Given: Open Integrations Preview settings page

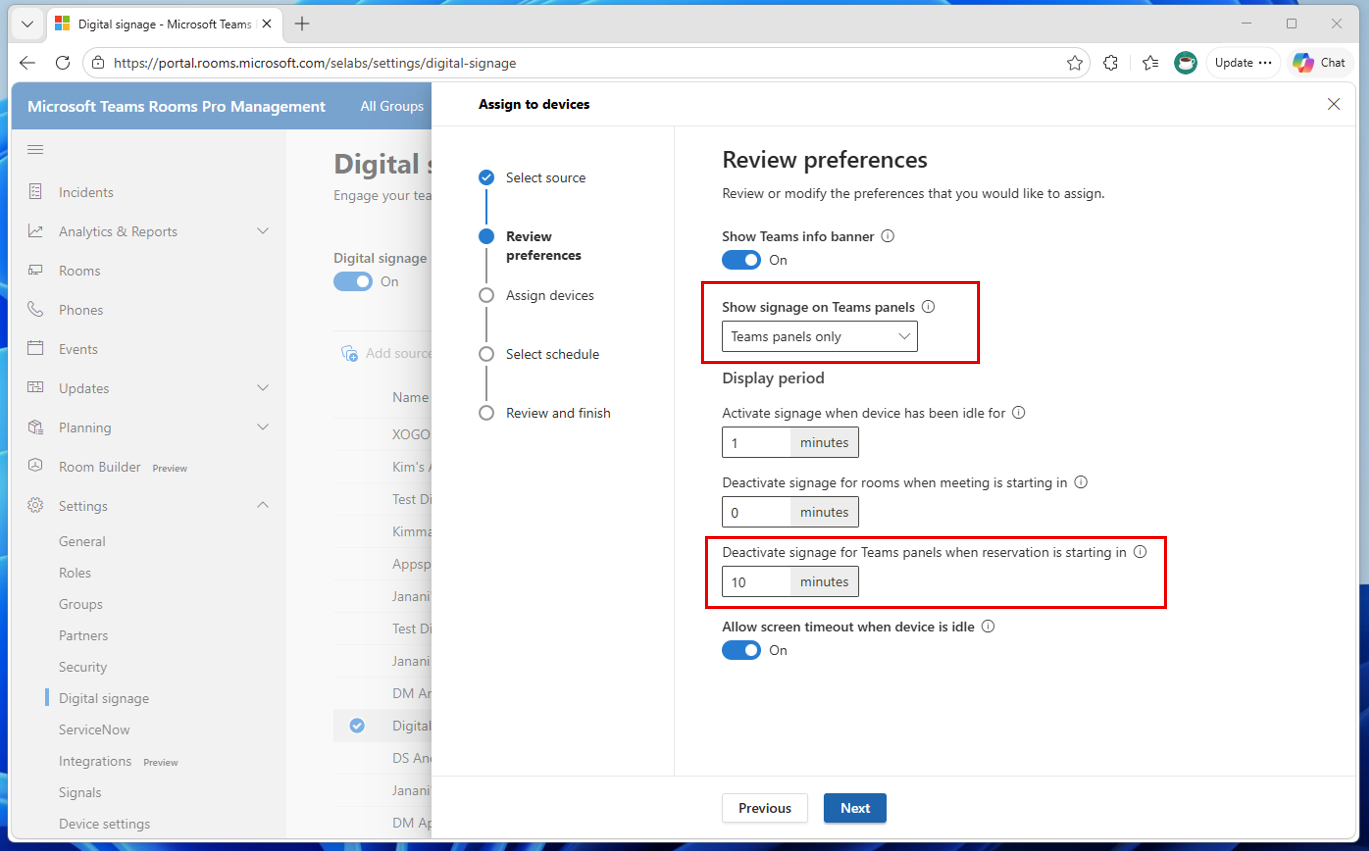Looking at the screenshot, I should click(x=118, y=761).
